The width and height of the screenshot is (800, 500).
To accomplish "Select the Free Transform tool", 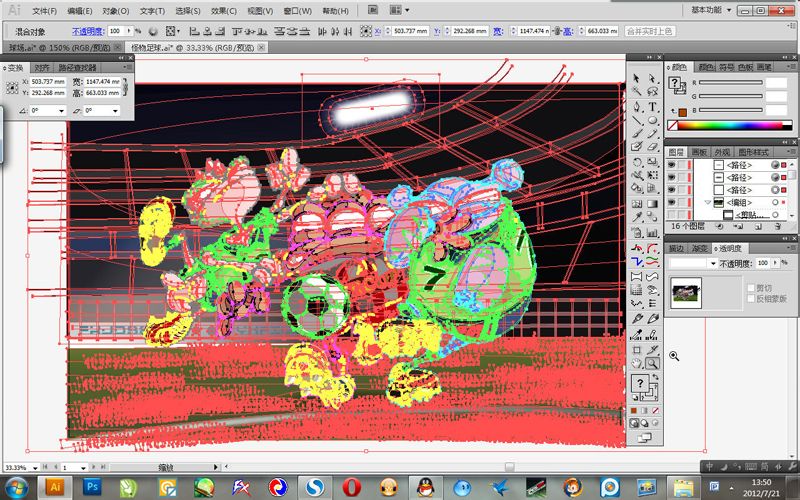I will pyautogui.click(x=652, y=175).
